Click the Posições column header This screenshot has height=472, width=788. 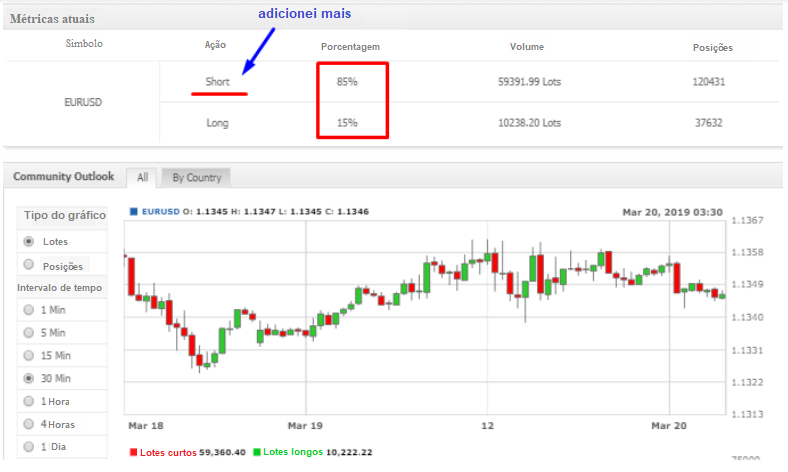(712, 47)
